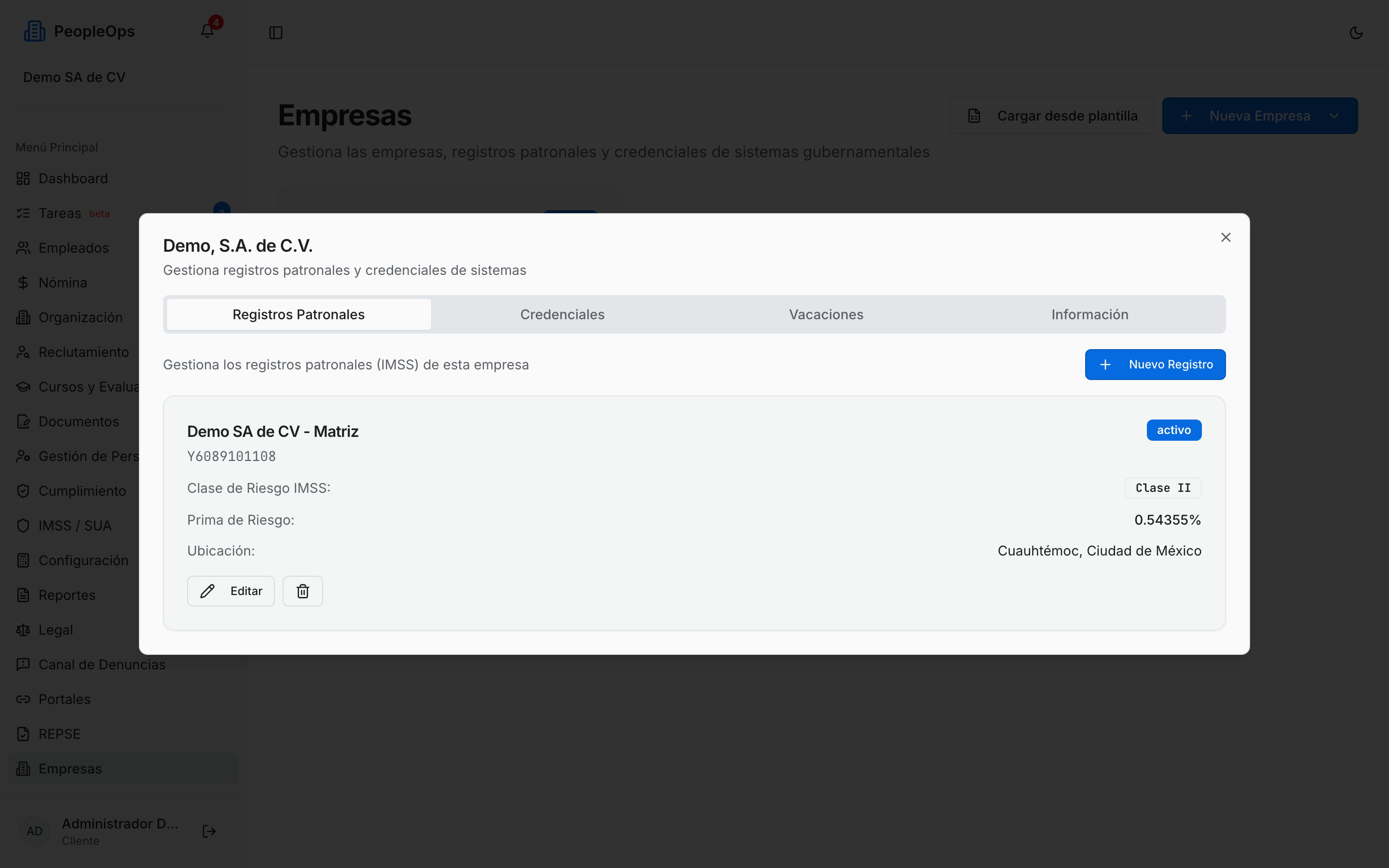
Task: Click the Reportes document icon
Action: click(23, 596)
